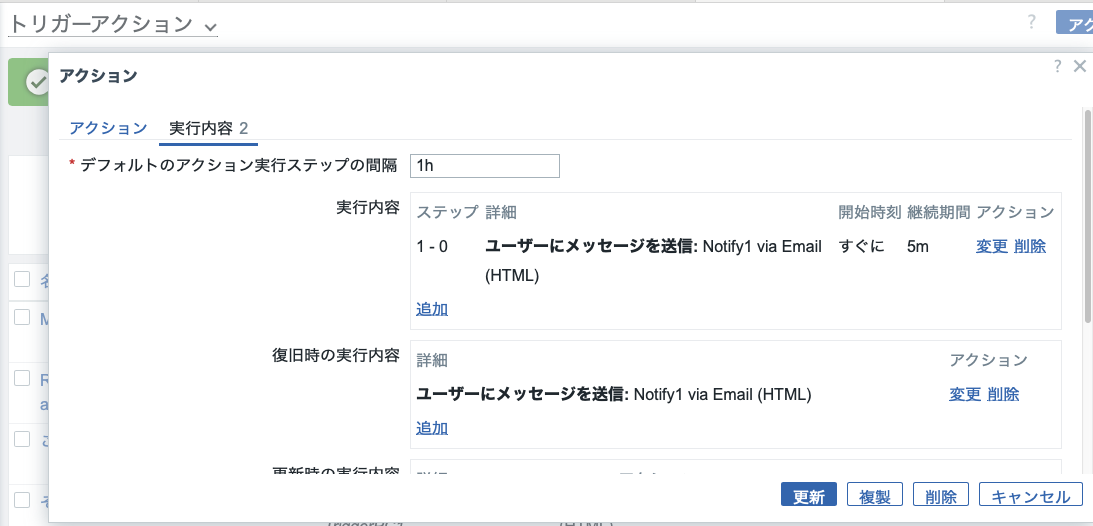Click 変更 in the 復旧時の実行内容 row
The image size is (1093, 526).
coord(965,394)
